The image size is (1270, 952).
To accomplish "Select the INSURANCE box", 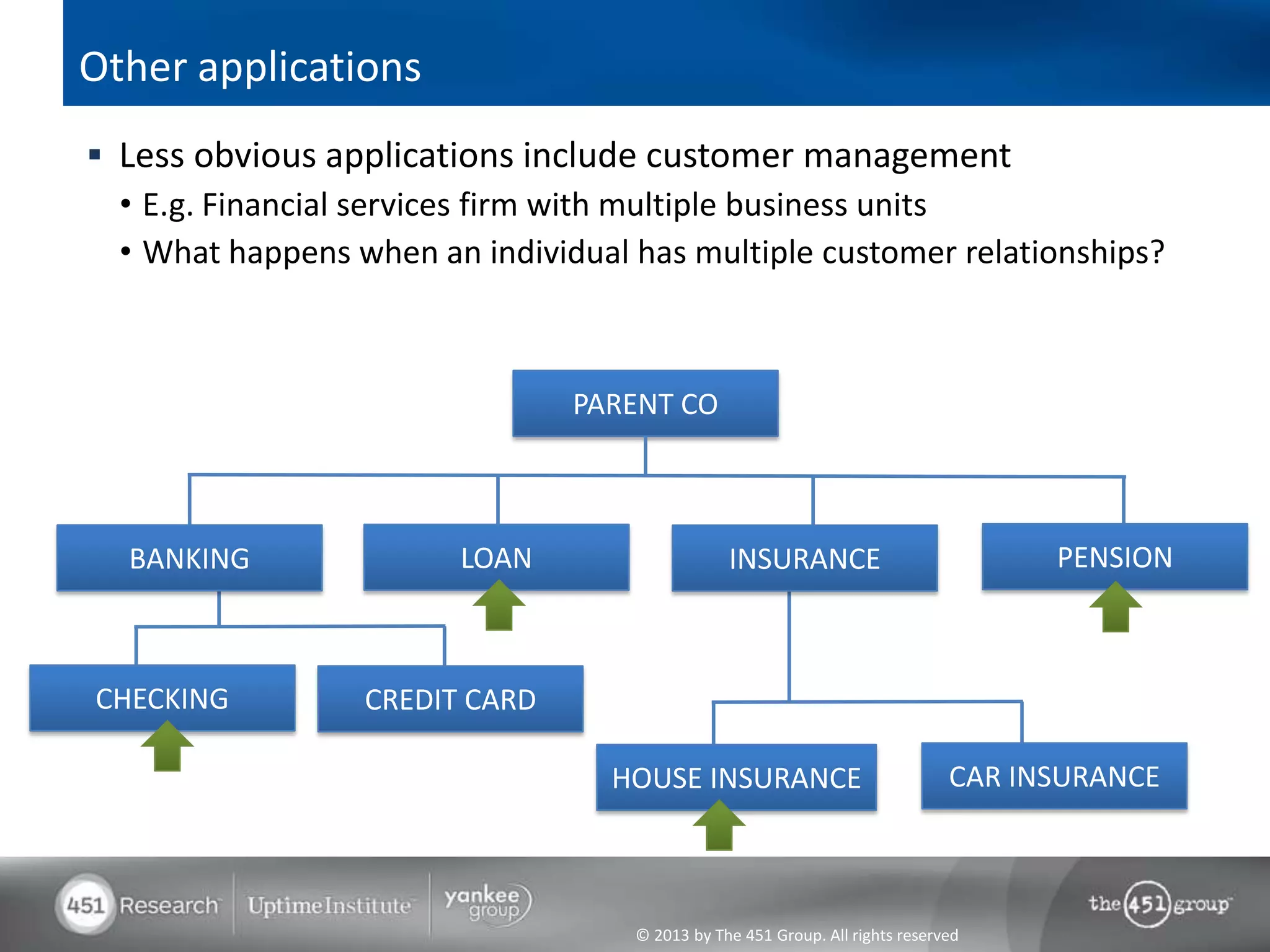I will (x=804, y=558).
